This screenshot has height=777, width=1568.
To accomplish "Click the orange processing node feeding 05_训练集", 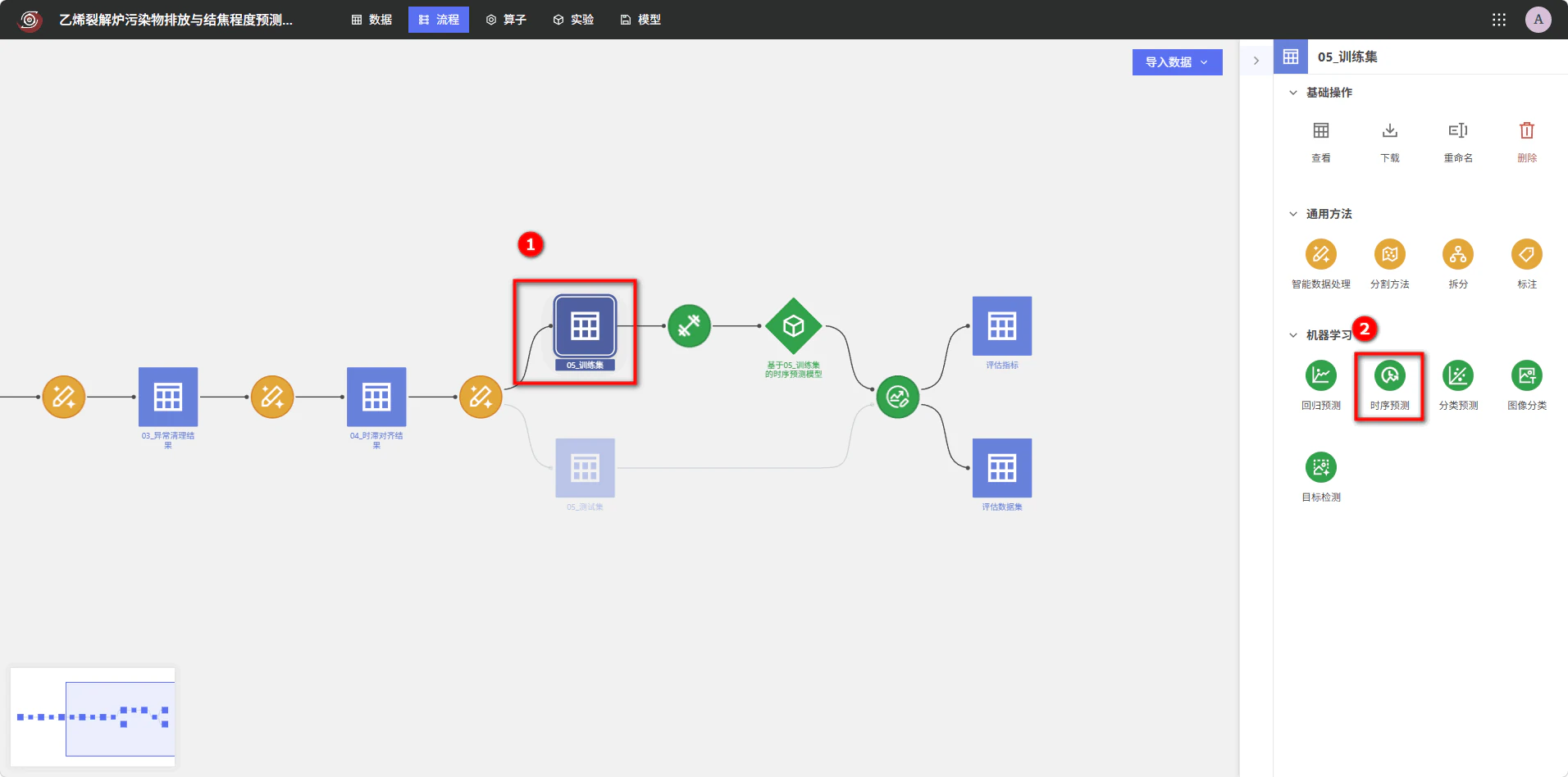I will coord(481,397).
